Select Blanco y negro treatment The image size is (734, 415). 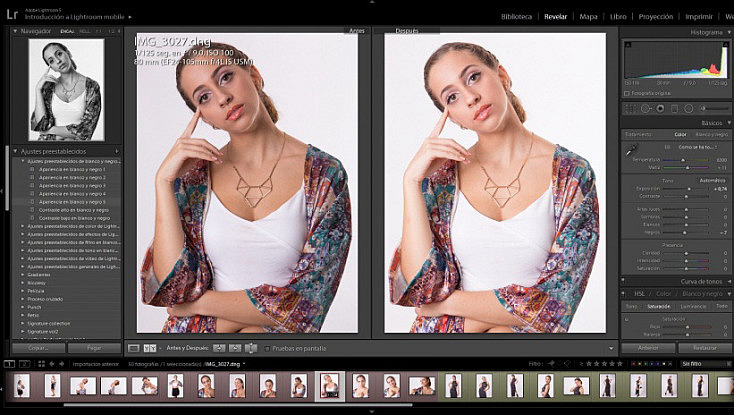(x=711, y=134)
